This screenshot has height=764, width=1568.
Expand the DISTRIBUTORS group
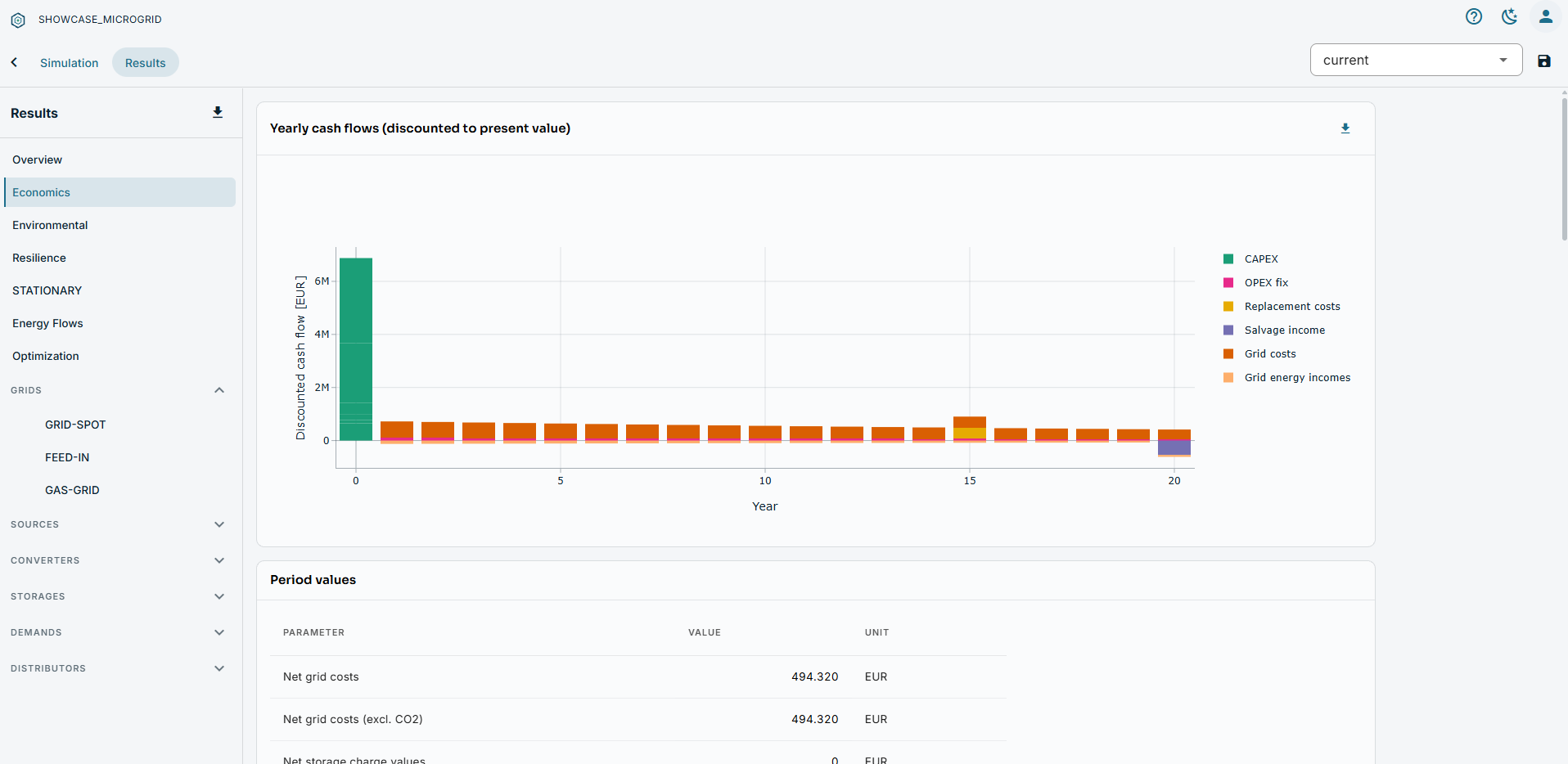click(x=119, y=668)
